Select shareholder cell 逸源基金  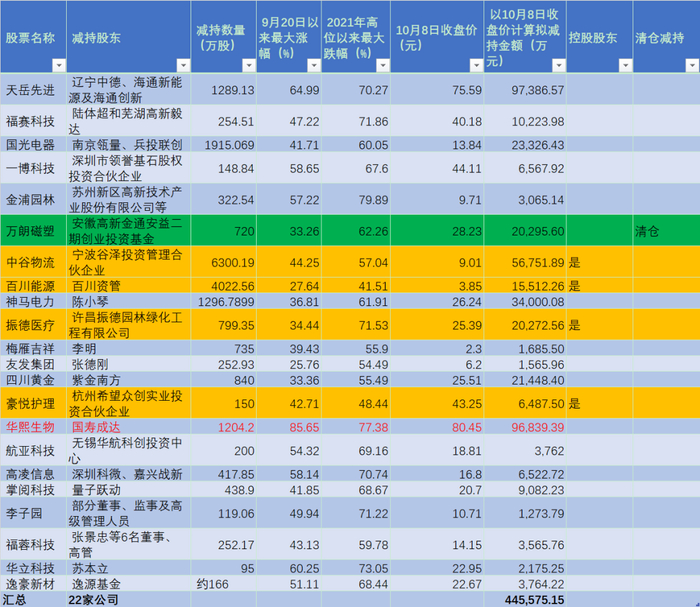tap(129, 584)
